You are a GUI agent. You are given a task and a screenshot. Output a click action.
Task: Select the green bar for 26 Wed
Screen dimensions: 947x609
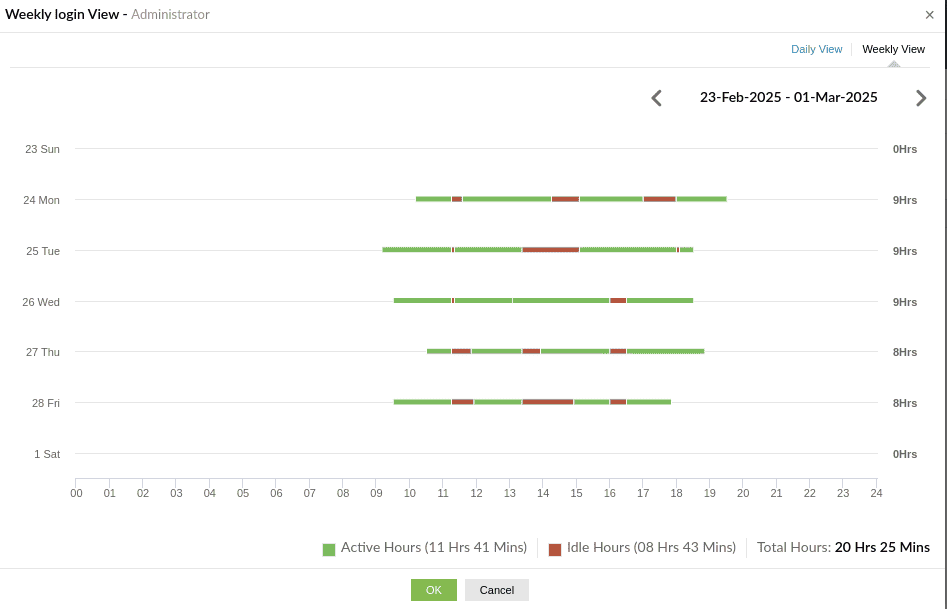pos(545,301)
